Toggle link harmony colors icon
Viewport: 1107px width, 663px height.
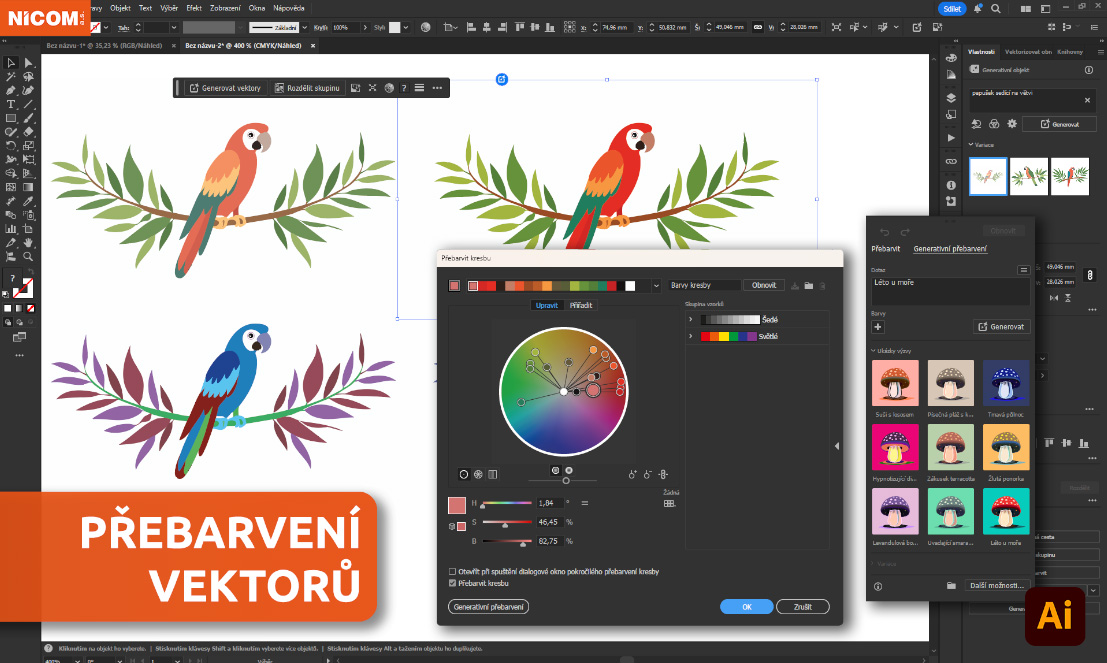point(663,474)
